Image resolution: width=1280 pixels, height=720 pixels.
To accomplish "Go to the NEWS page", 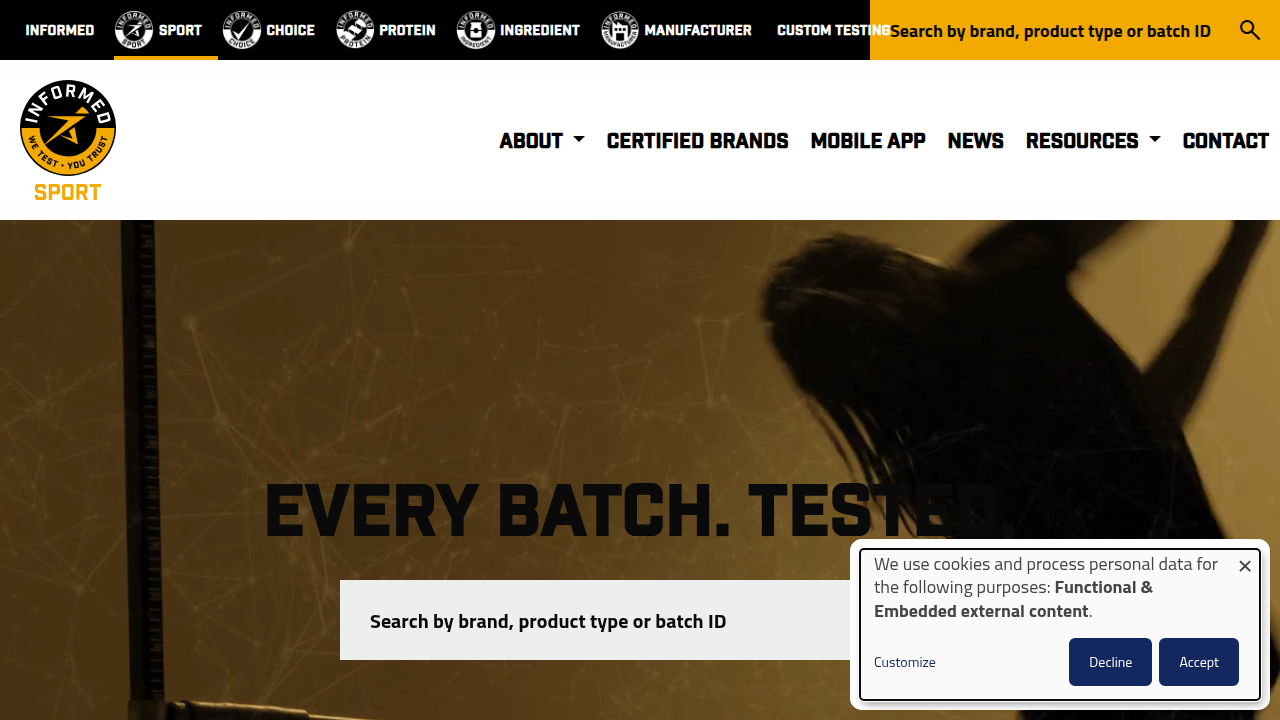I will (976, 141).
